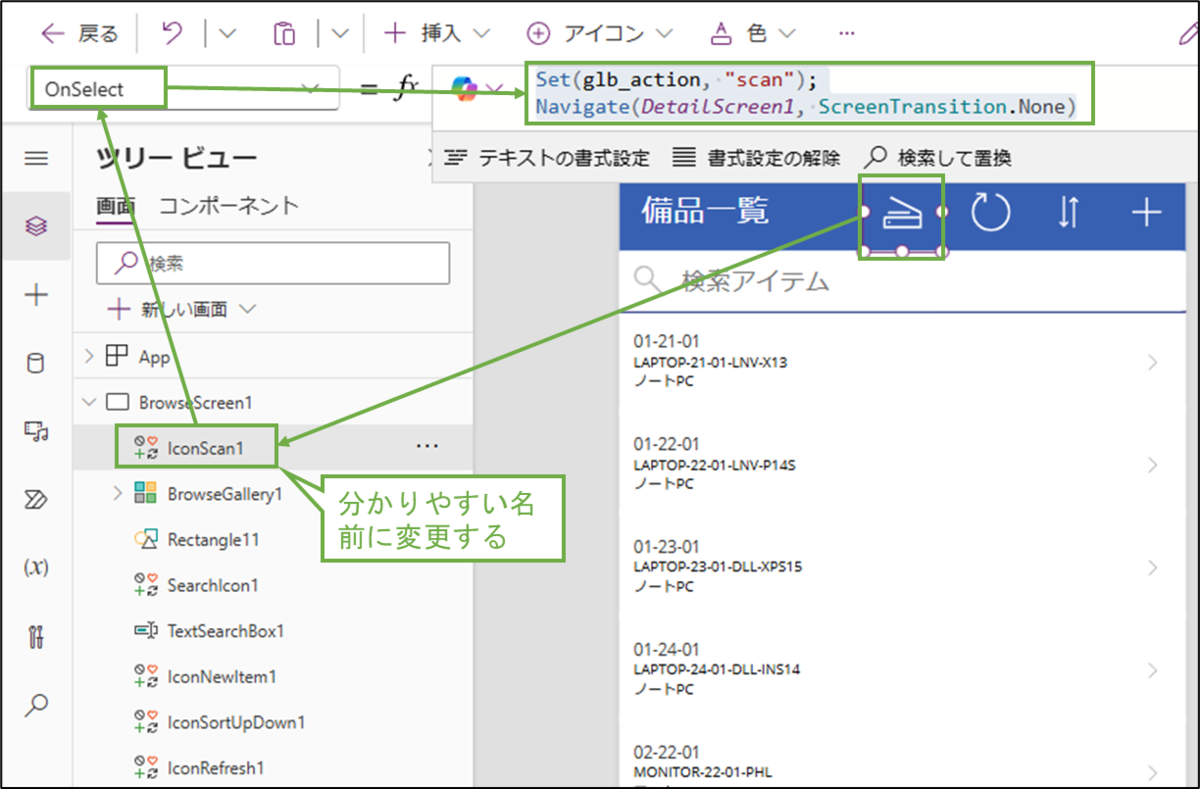The image size is (1200, 789).
Task: Select gallery item 01-22-01
Action: tap(903, 465)
